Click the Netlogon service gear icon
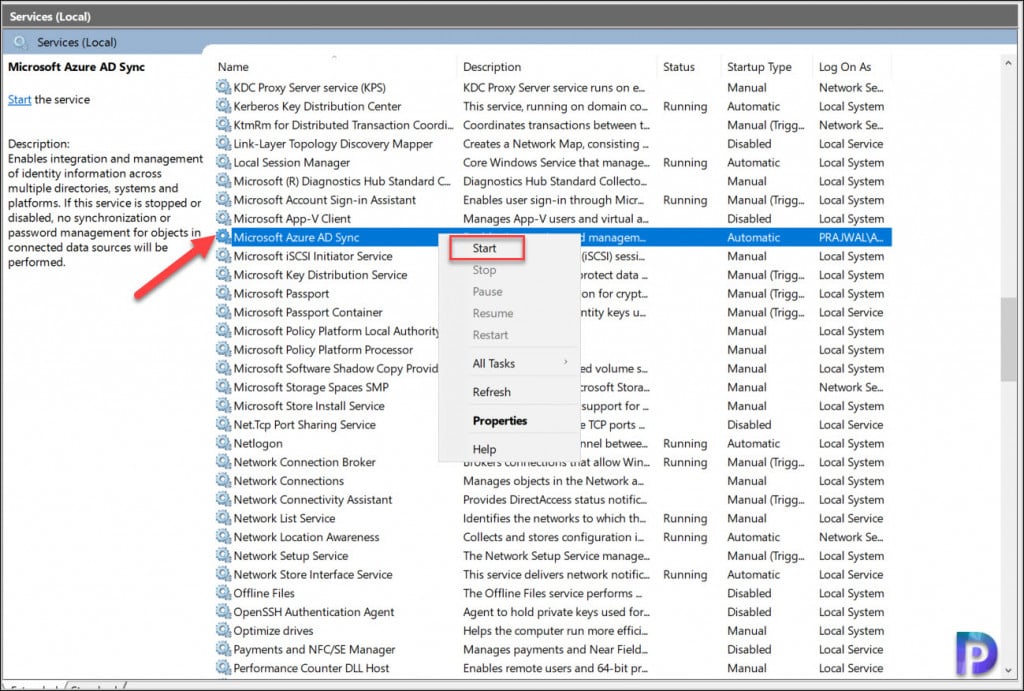This screenshot has width=1024, height=691. point(223,443)
